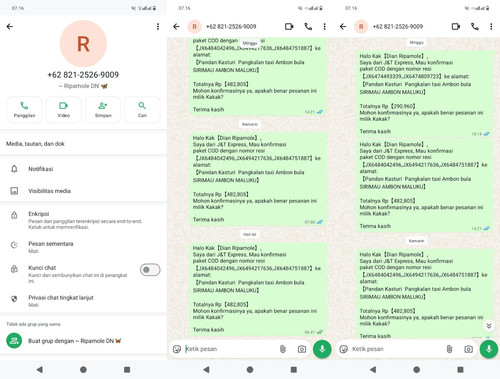
Task: Open Notifikasi settings
Action: pos(83,169)
